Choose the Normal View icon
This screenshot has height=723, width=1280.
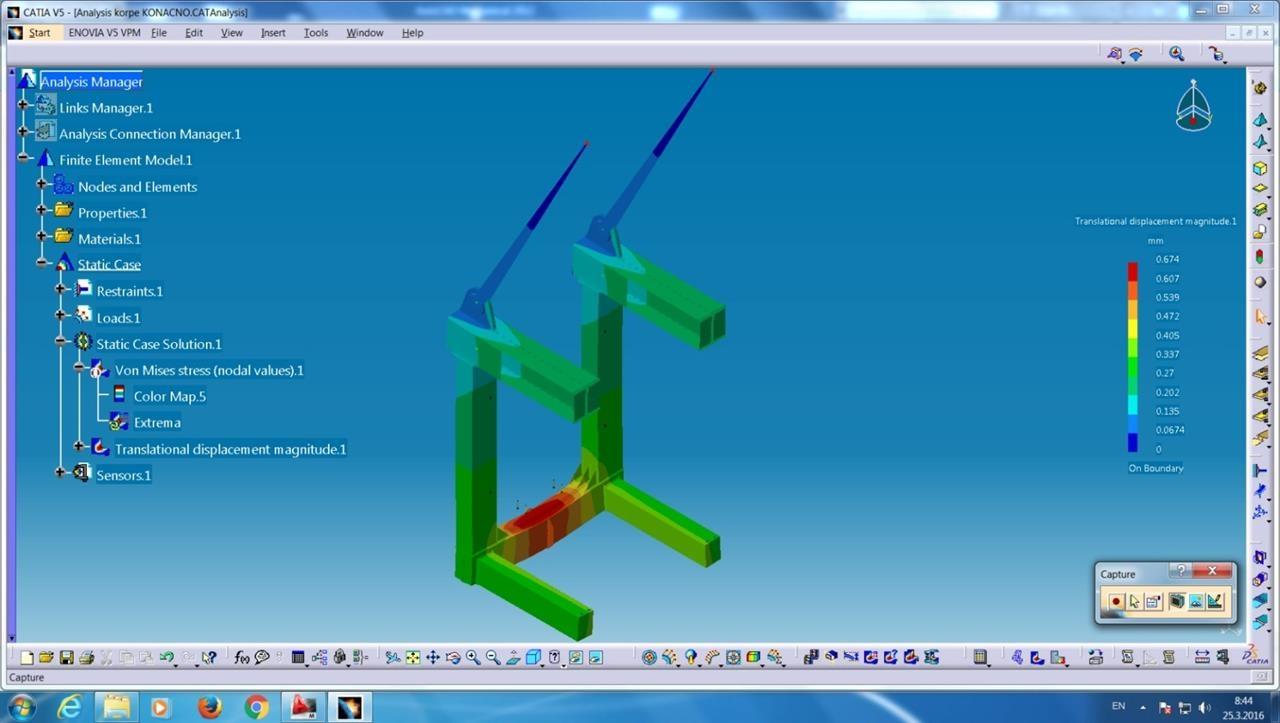click(x=513, y=657)
